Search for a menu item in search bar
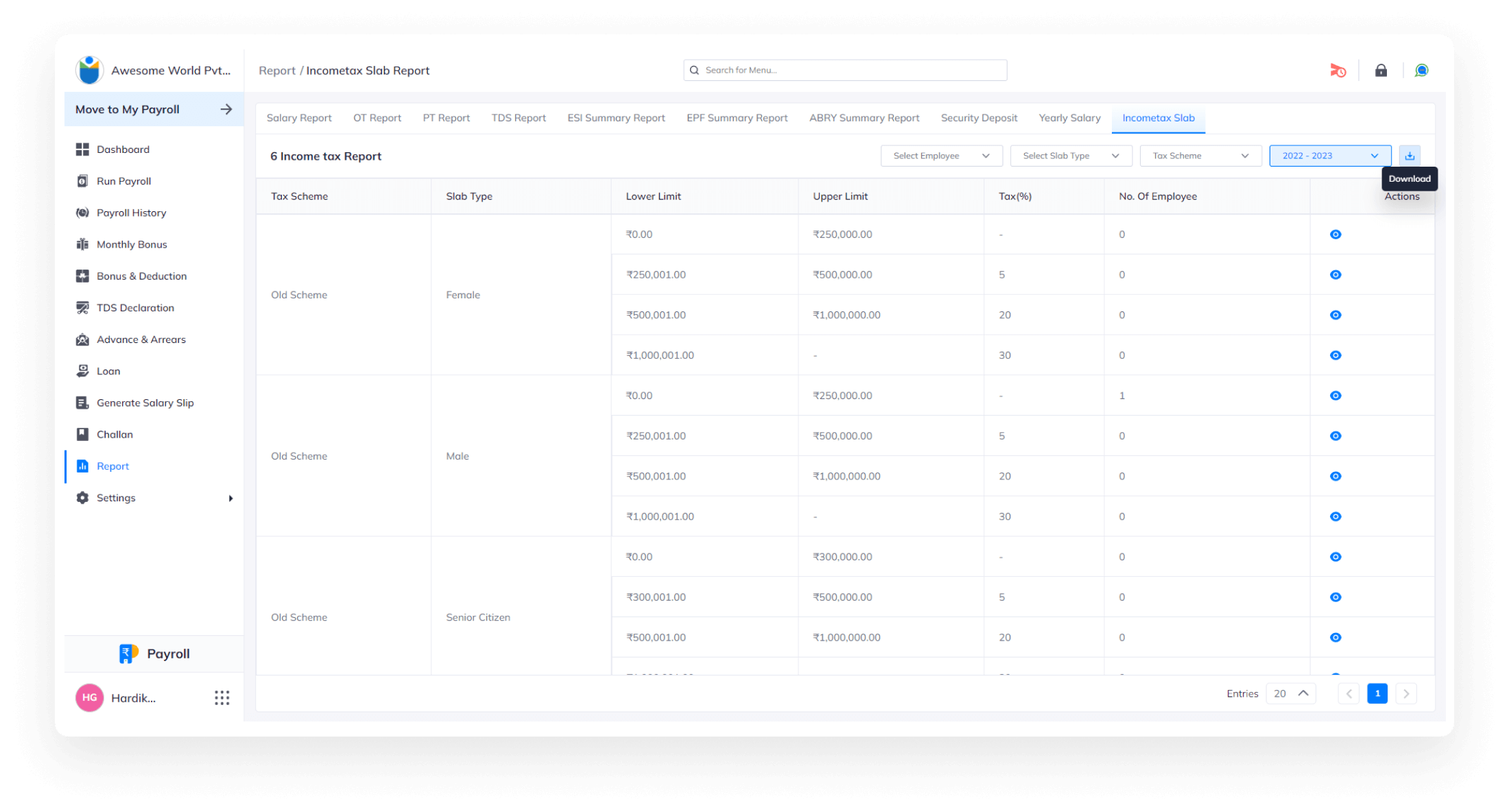 pyautogui.click(x=844, y=69)
